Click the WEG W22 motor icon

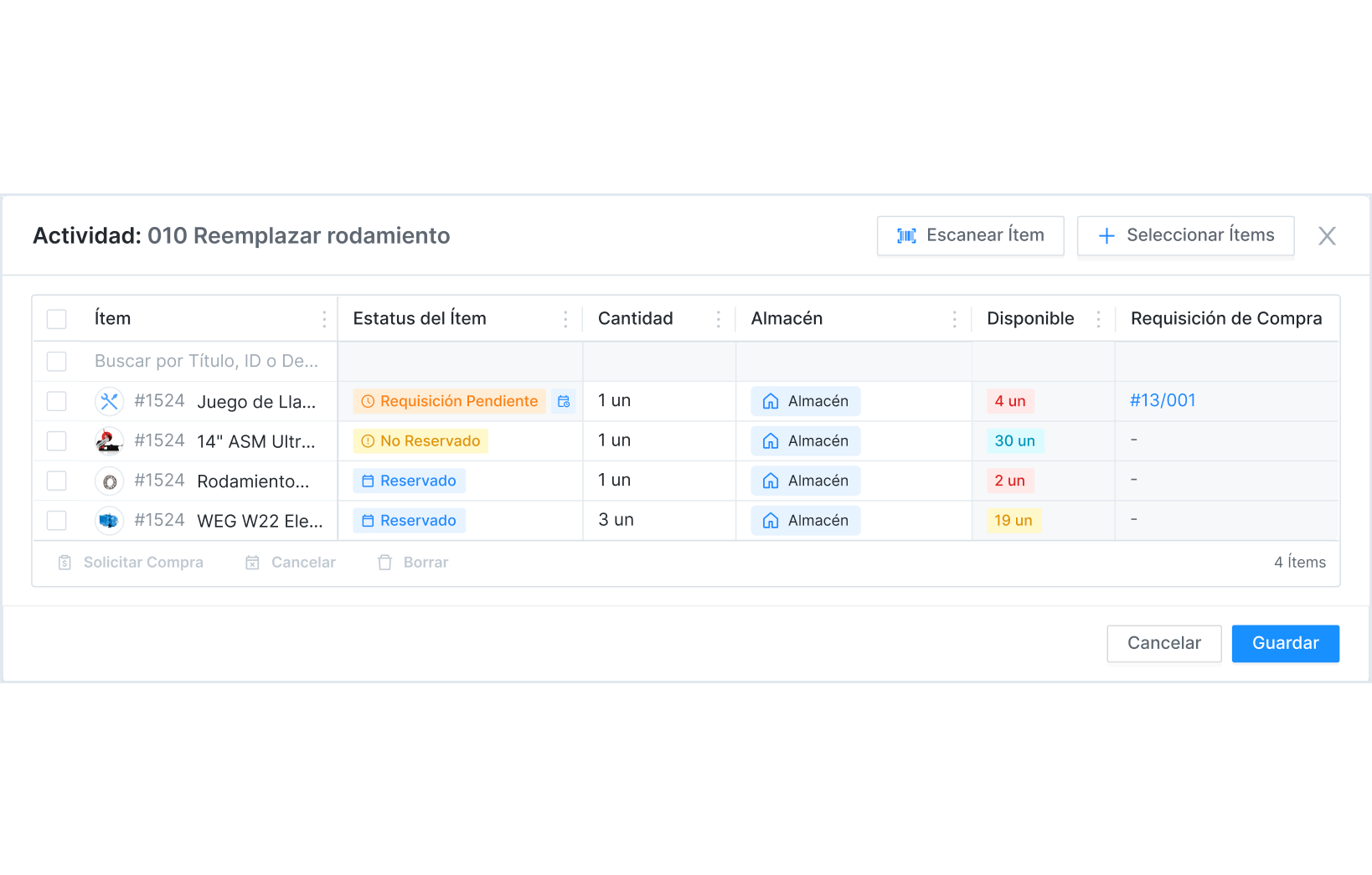point(109,521)
